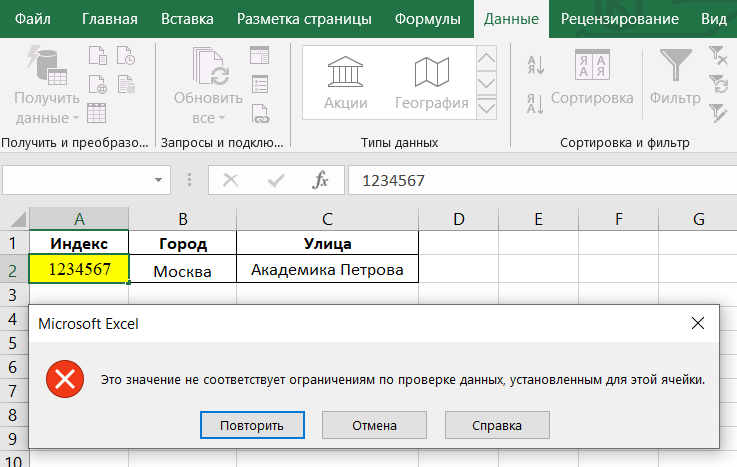Click the formula bar Enter checkmark
Viewport: 737px width, 467px height.
point(276,180)
